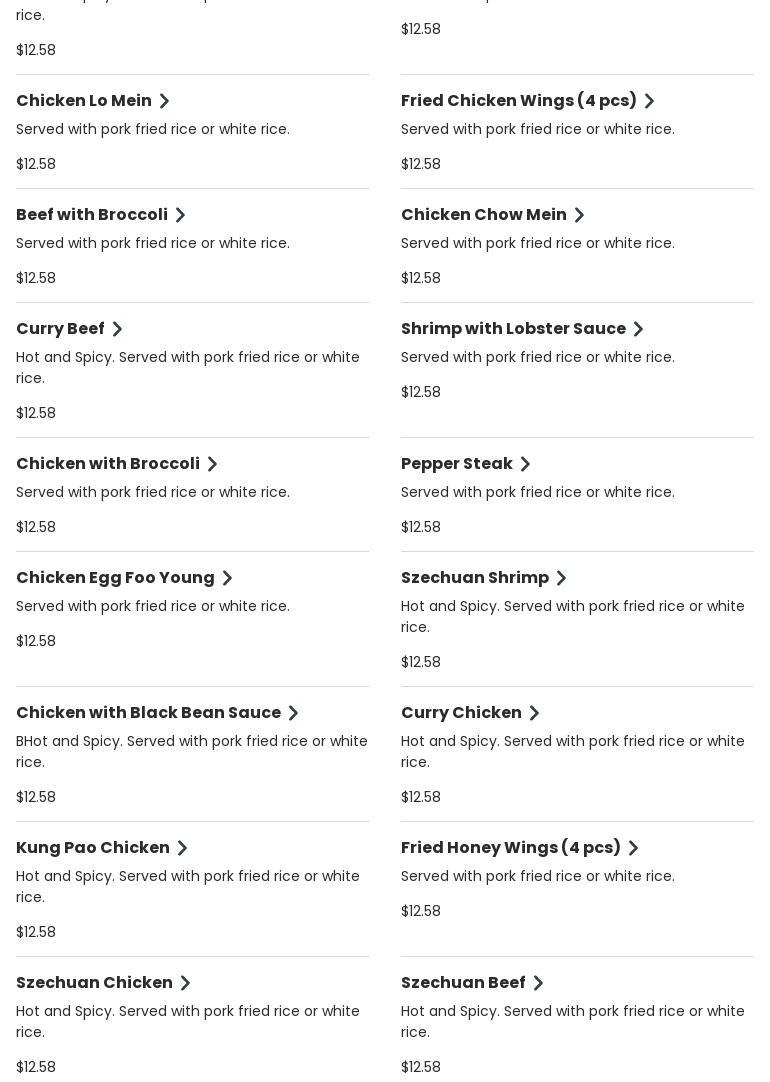The width and height of the screenshot is (770, 1082).
Task: Click the $12.58 price under Pepper Steak
Action: (x=421, y=527)
